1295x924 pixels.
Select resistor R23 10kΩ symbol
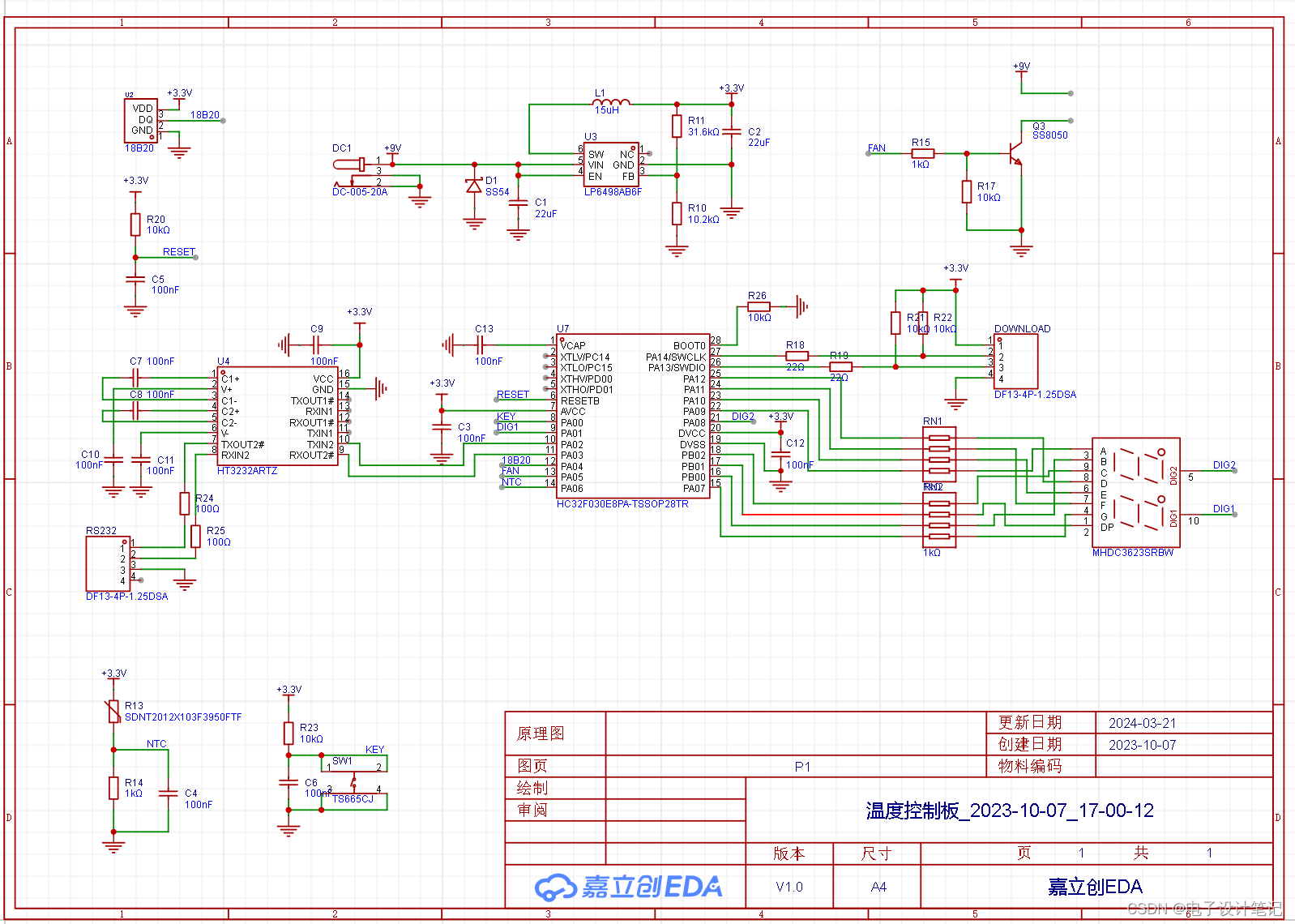(x=288, y=733)
